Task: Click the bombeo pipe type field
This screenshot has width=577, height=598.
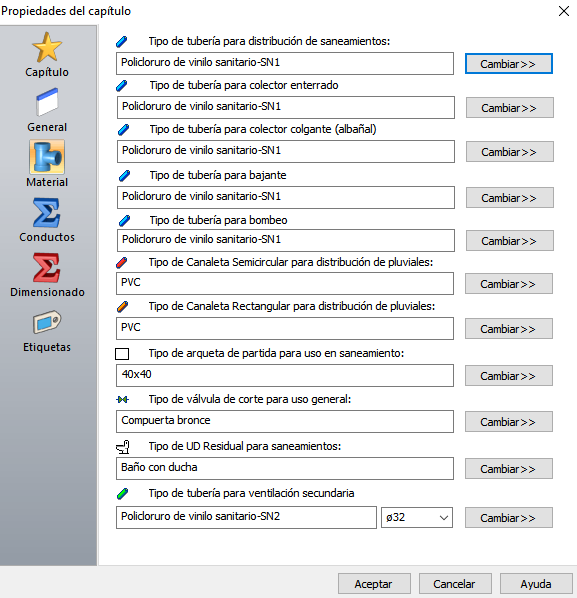Action: click(286, 241)
